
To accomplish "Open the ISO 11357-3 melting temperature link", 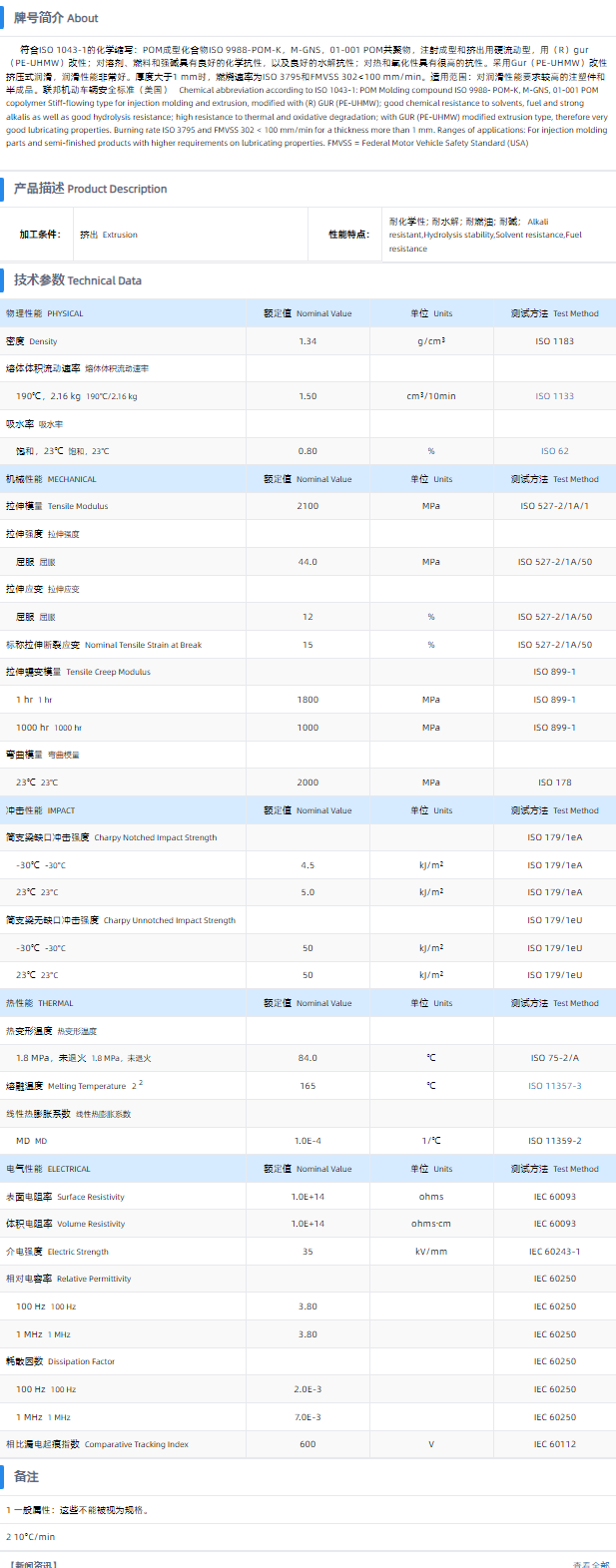I will 554,1086.
